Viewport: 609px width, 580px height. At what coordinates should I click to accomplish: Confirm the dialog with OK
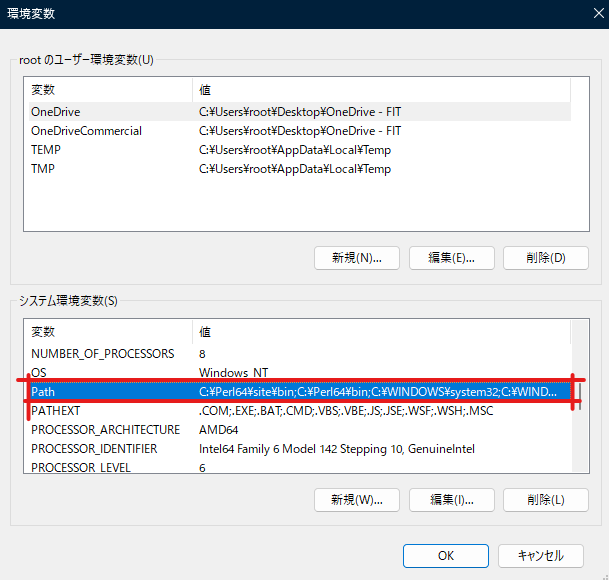pyautogui.click(x=445, y=555)
